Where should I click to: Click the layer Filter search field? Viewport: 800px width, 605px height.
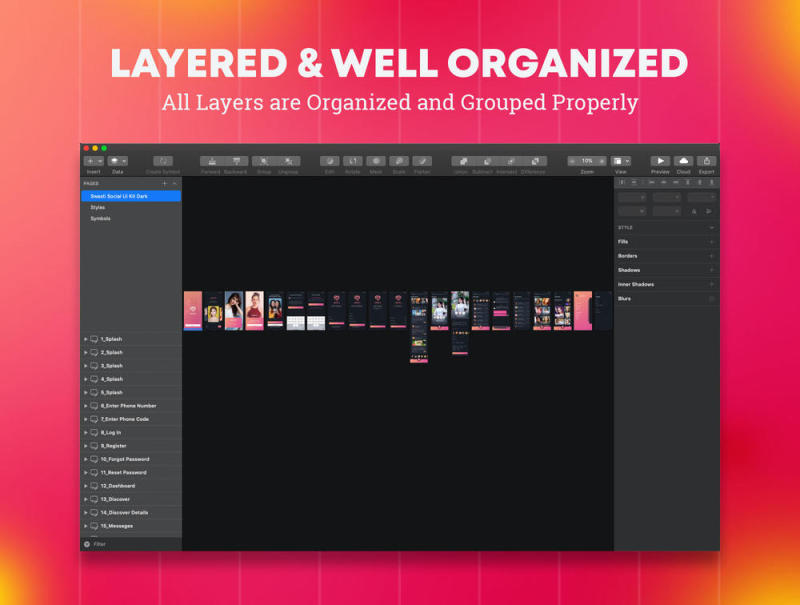coord(130,544)
